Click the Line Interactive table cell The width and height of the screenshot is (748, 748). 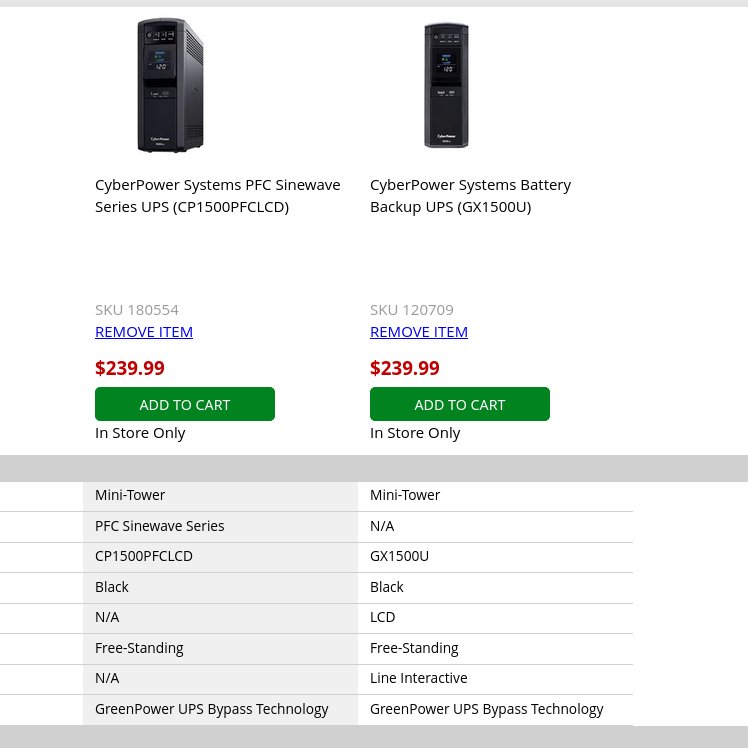(x=495, y=678)
